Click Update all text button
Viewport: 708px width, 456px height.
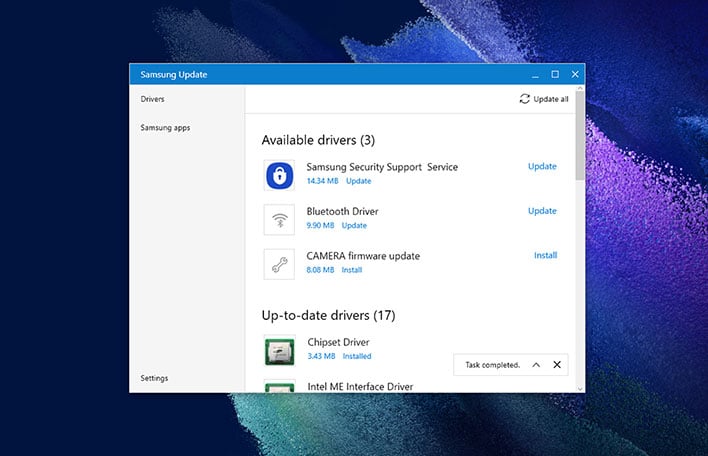[551, 99]
